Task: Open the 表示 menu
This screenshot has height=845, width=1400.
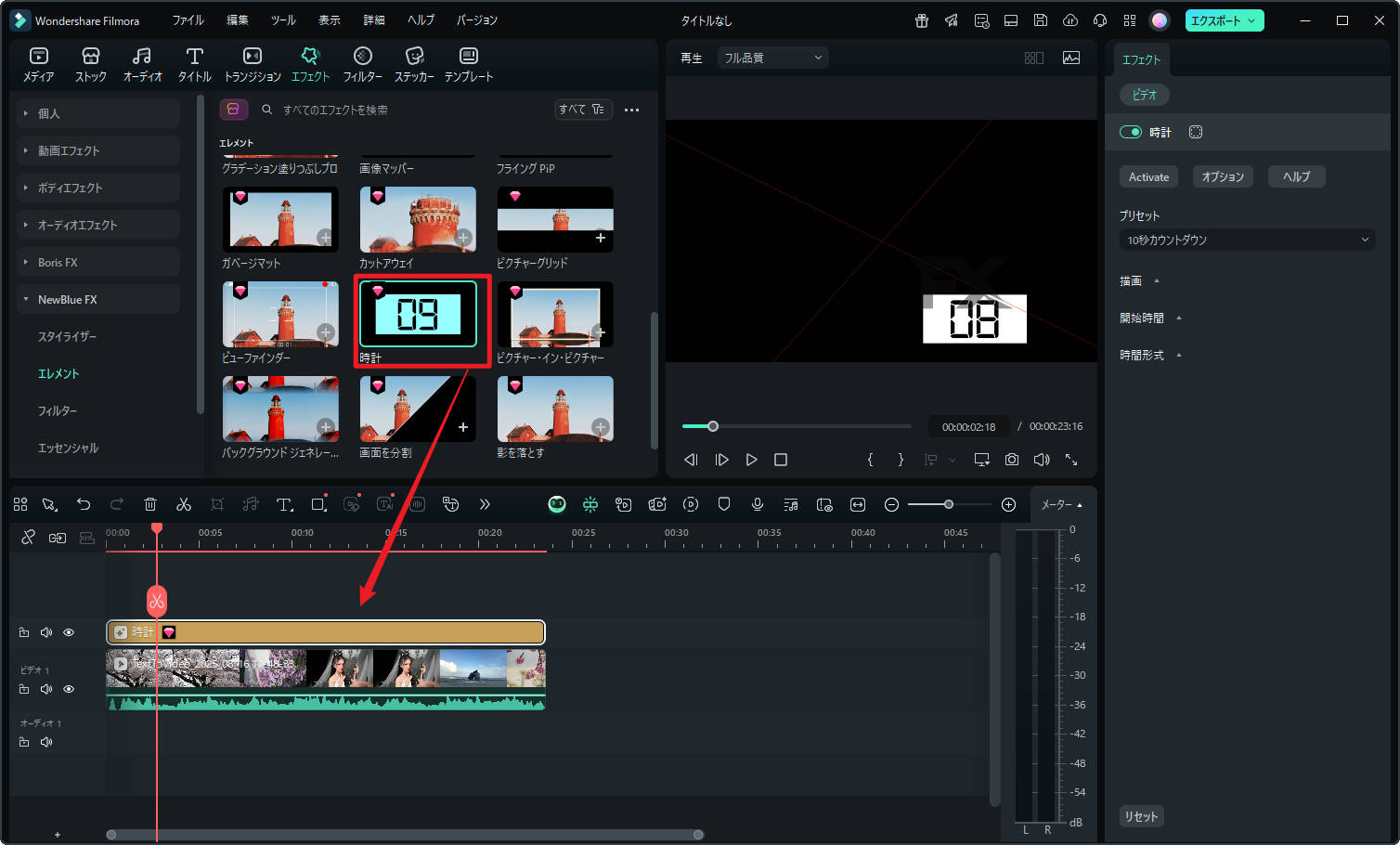Action: pyautogui.click(x=330, y=20)
